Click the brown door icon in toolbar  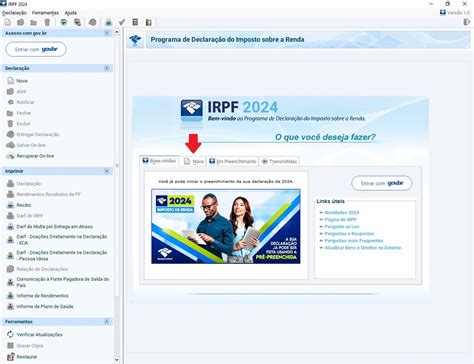pyautogui.click(x=149, y=22)
